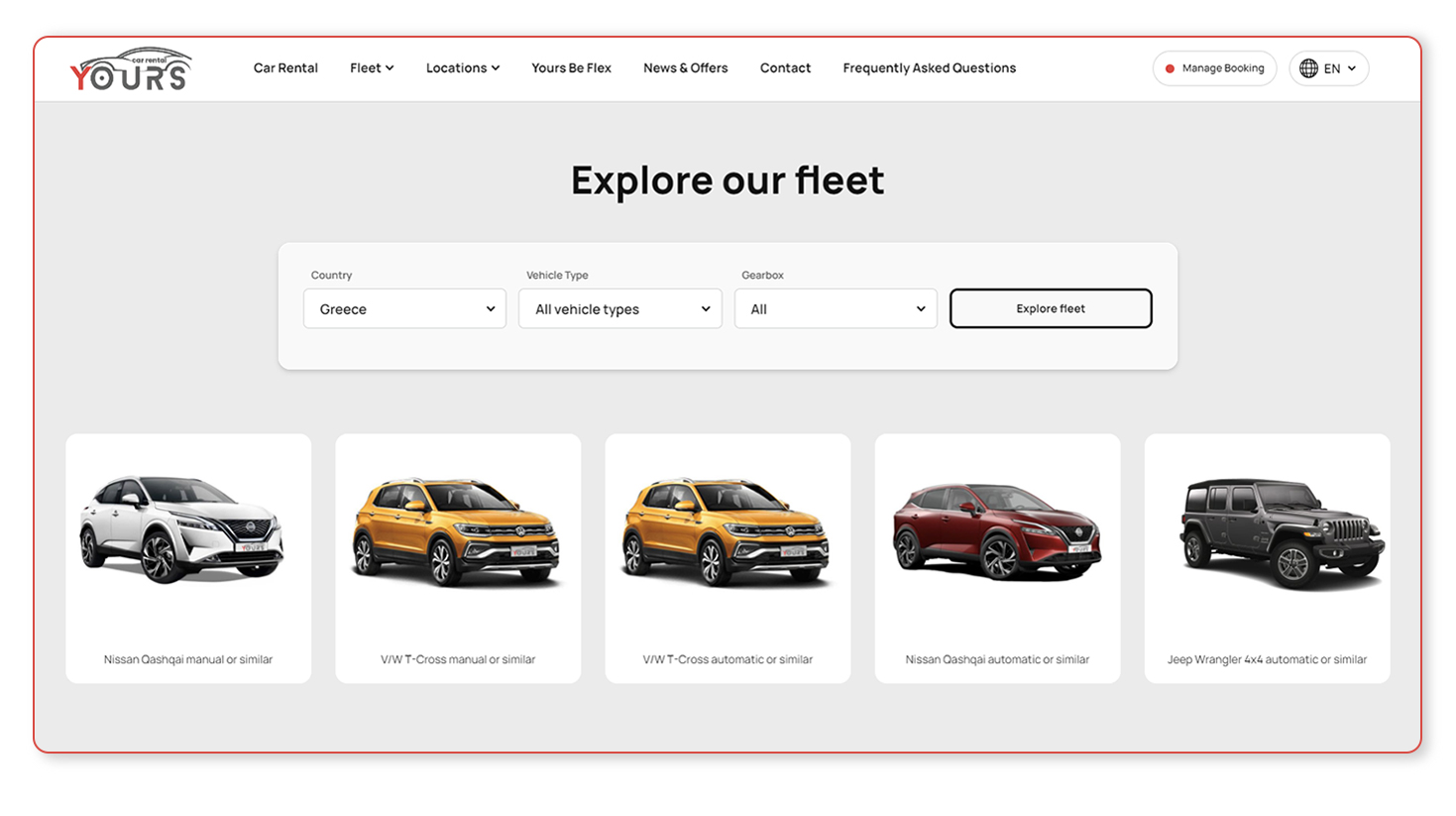Screen dimensions: 1456x816
Task: Click 'Jeep Wrangler 4x4 automatic or similar' label
Action: point(1267,659)
